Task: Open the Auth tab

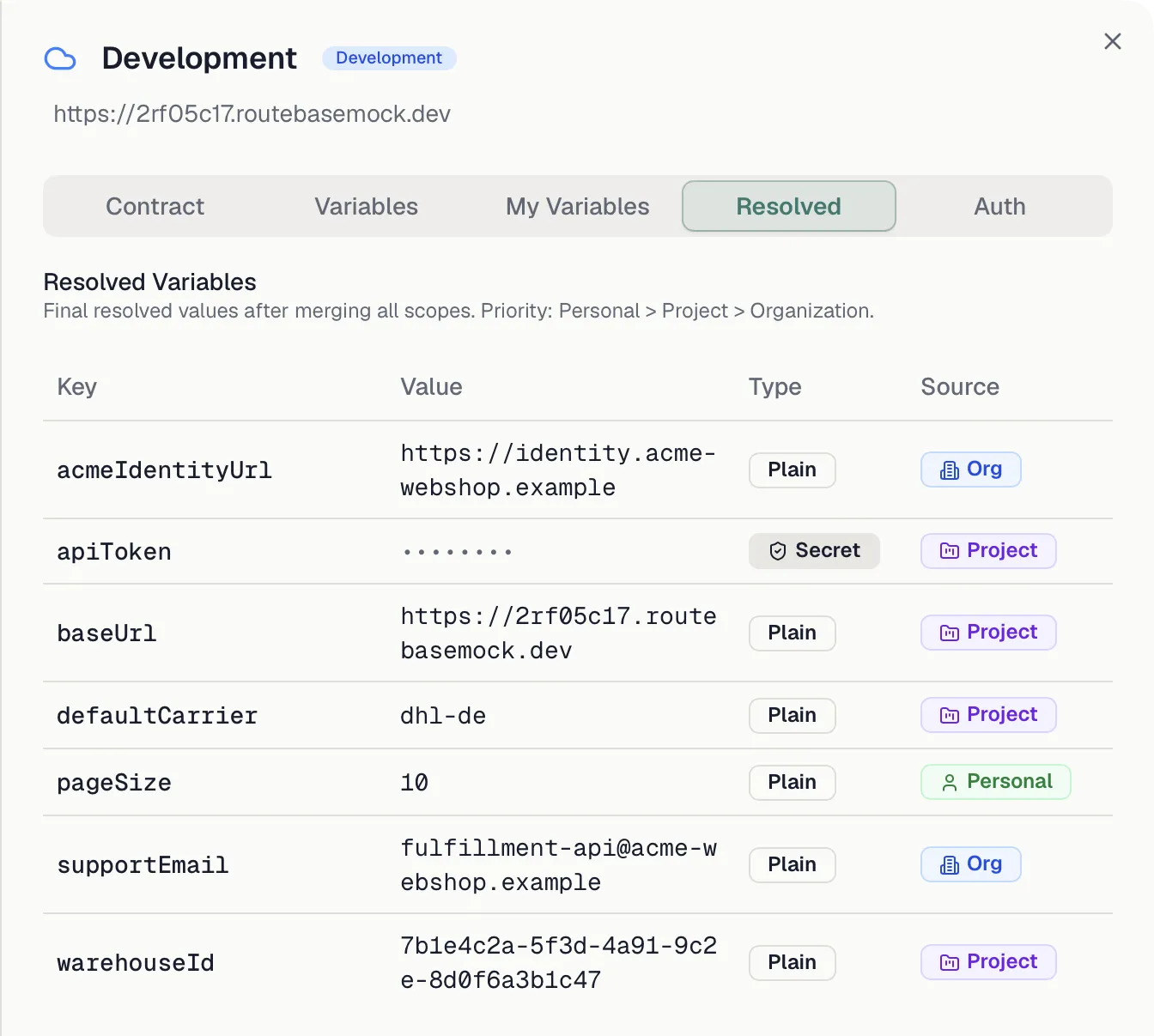Action: click(x=1000, y=206)
